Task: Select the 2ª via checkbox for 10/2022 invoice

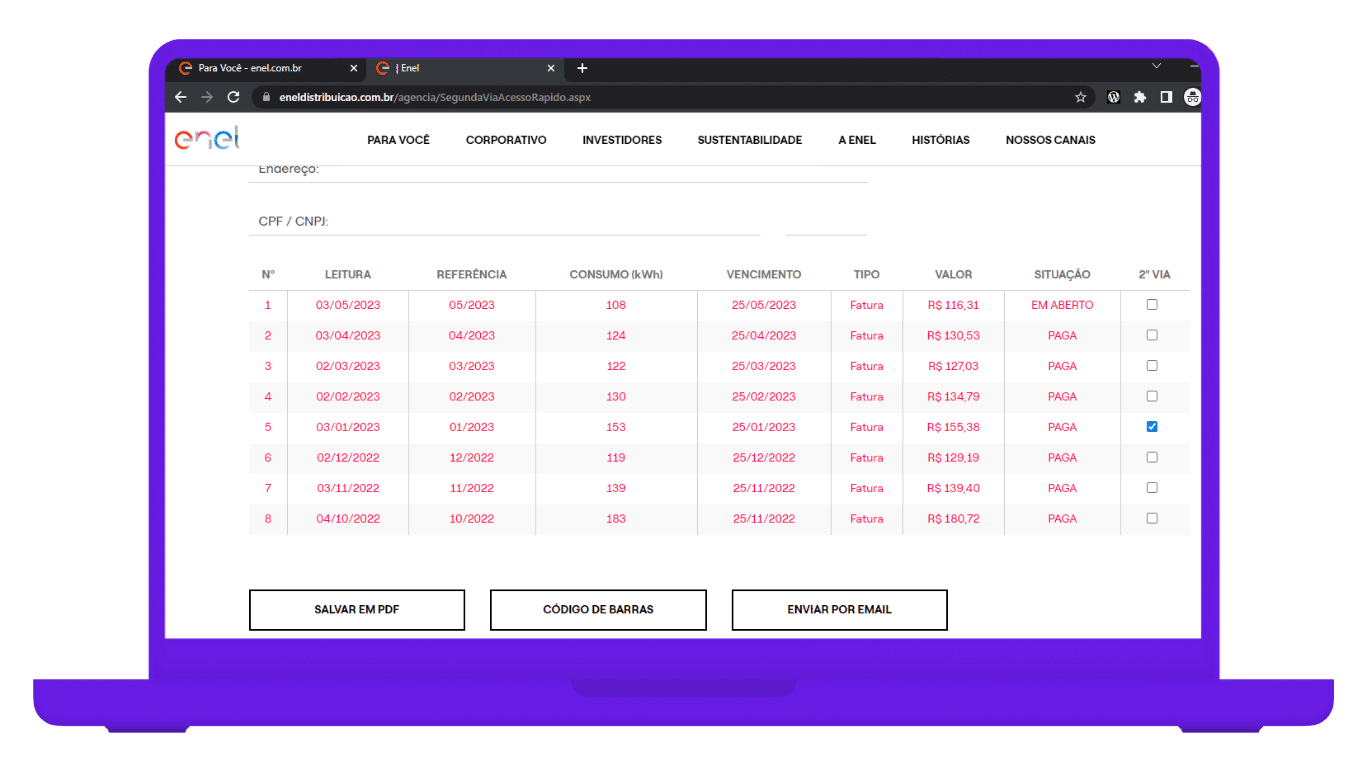Action: point(1152,519)
